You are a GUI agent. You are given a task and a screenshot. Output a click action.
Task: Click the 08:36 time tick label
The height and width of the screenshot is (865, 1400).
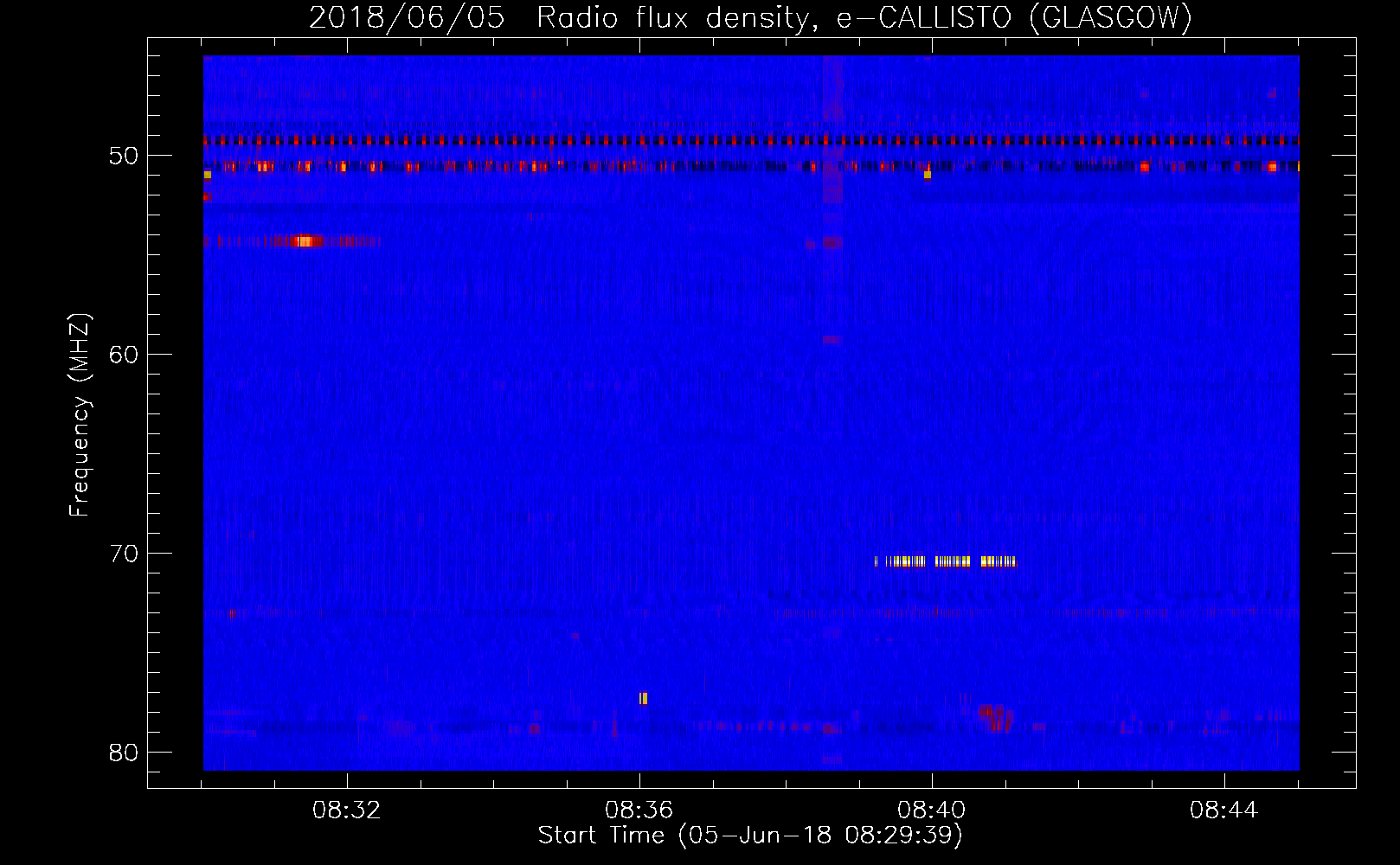(x=639, y=811)
